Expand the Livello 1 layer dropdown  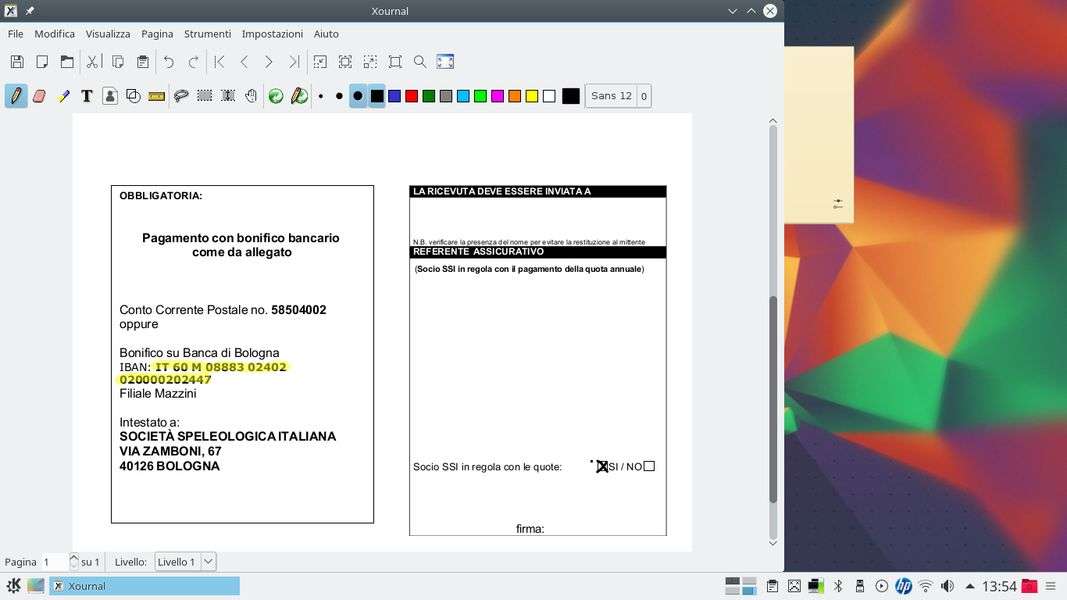pyautogui.click(x=208, y=562)
